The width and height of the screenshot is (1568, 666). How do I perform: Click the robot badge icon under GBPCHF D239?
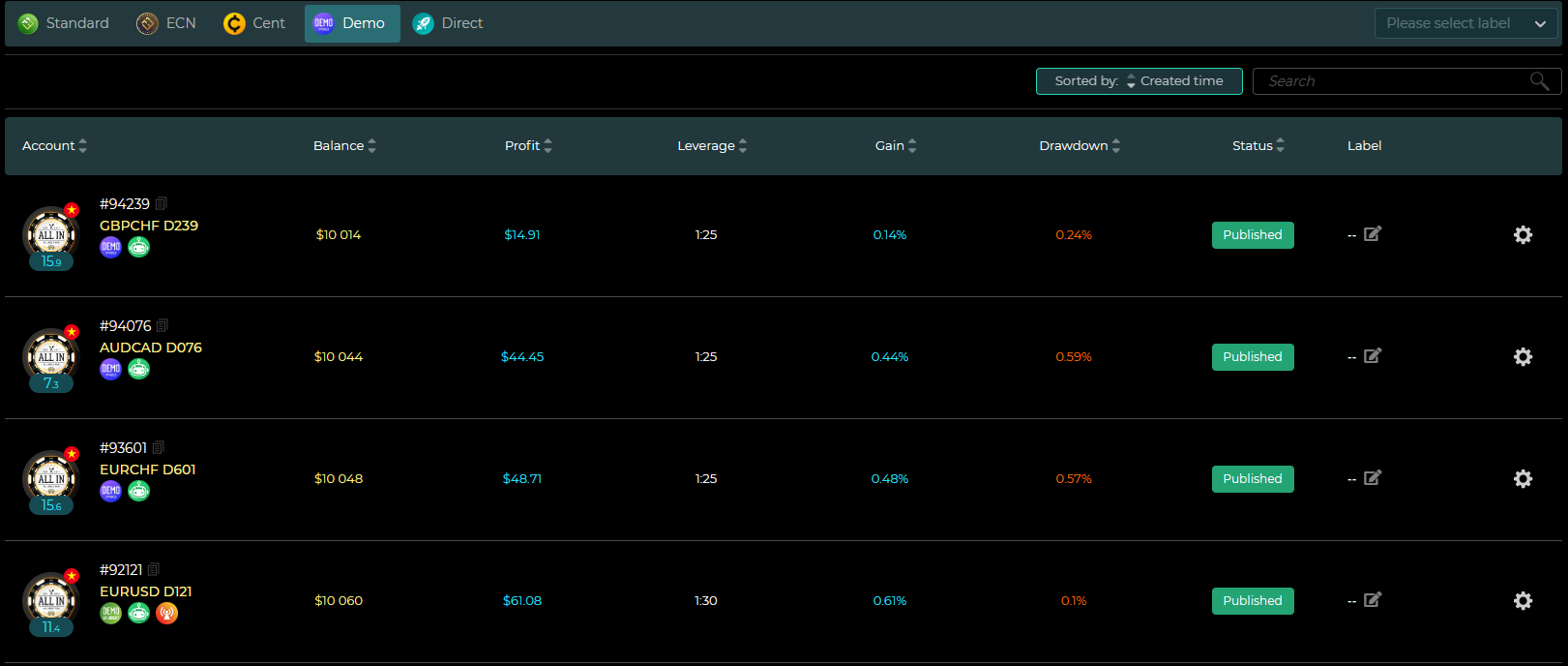click(x=139, y=248)
